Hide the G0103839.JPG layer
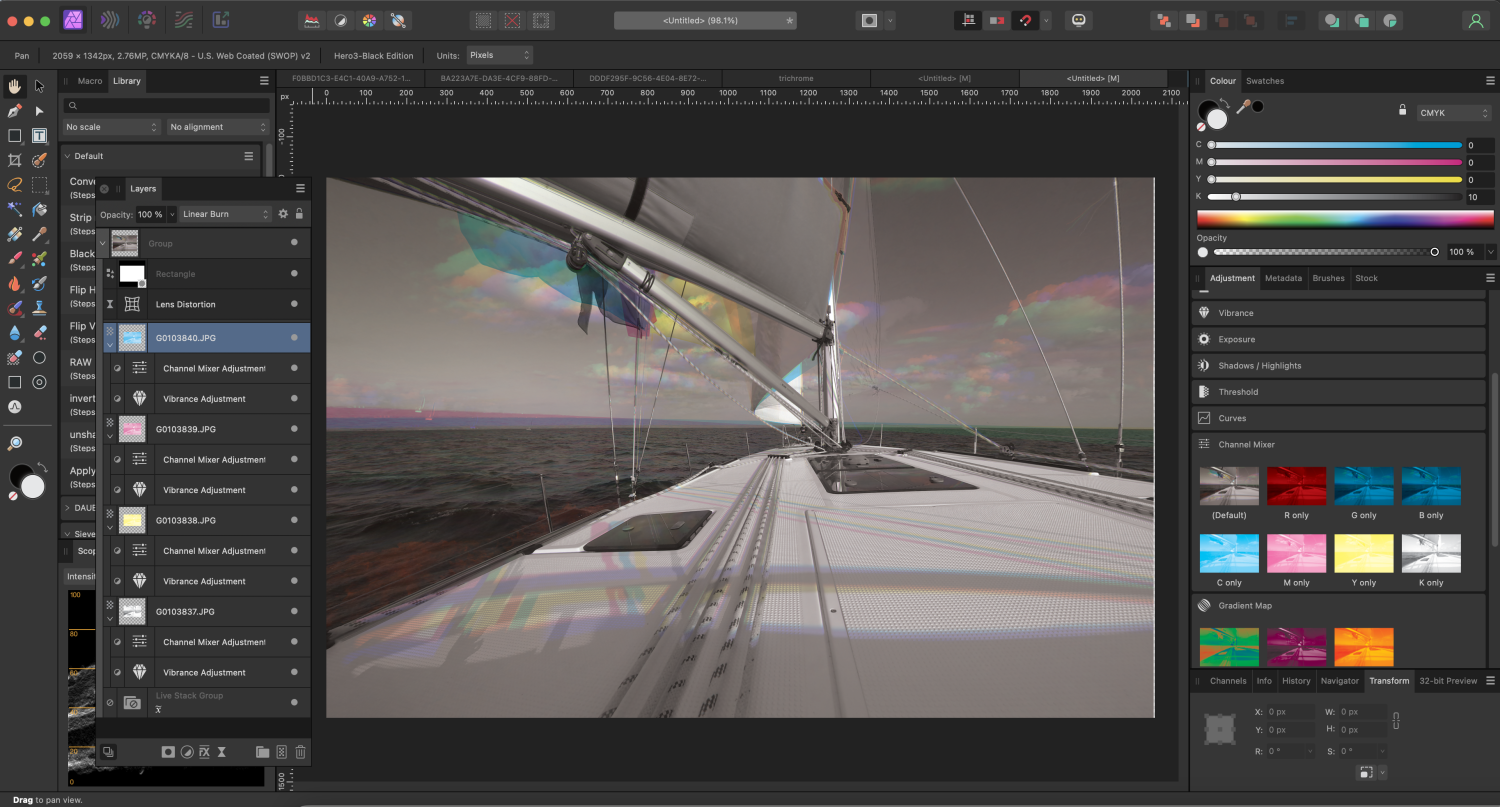 click(294, 429)
